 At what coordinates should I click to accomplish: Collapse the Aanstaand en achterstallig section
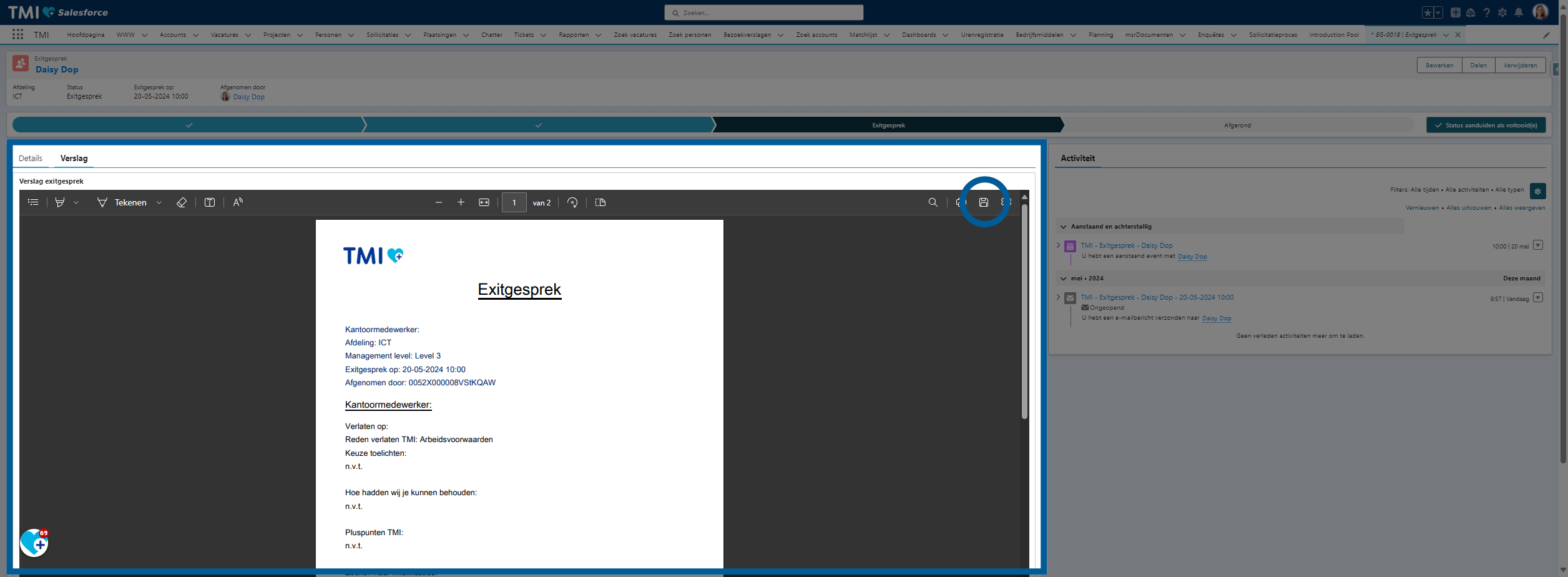(1064, 227)
